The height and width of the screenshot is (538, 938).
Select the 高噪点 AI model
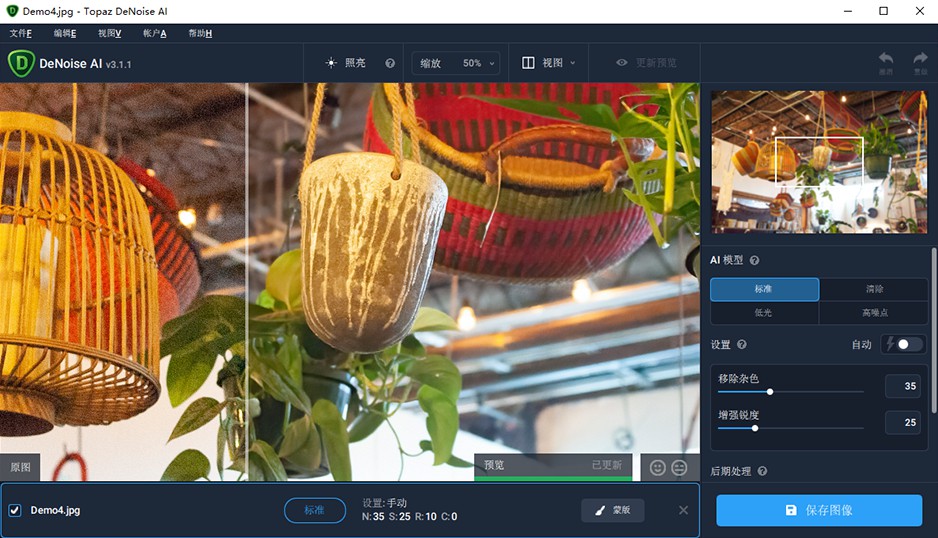pyautogui.click(x=874, y=312)
